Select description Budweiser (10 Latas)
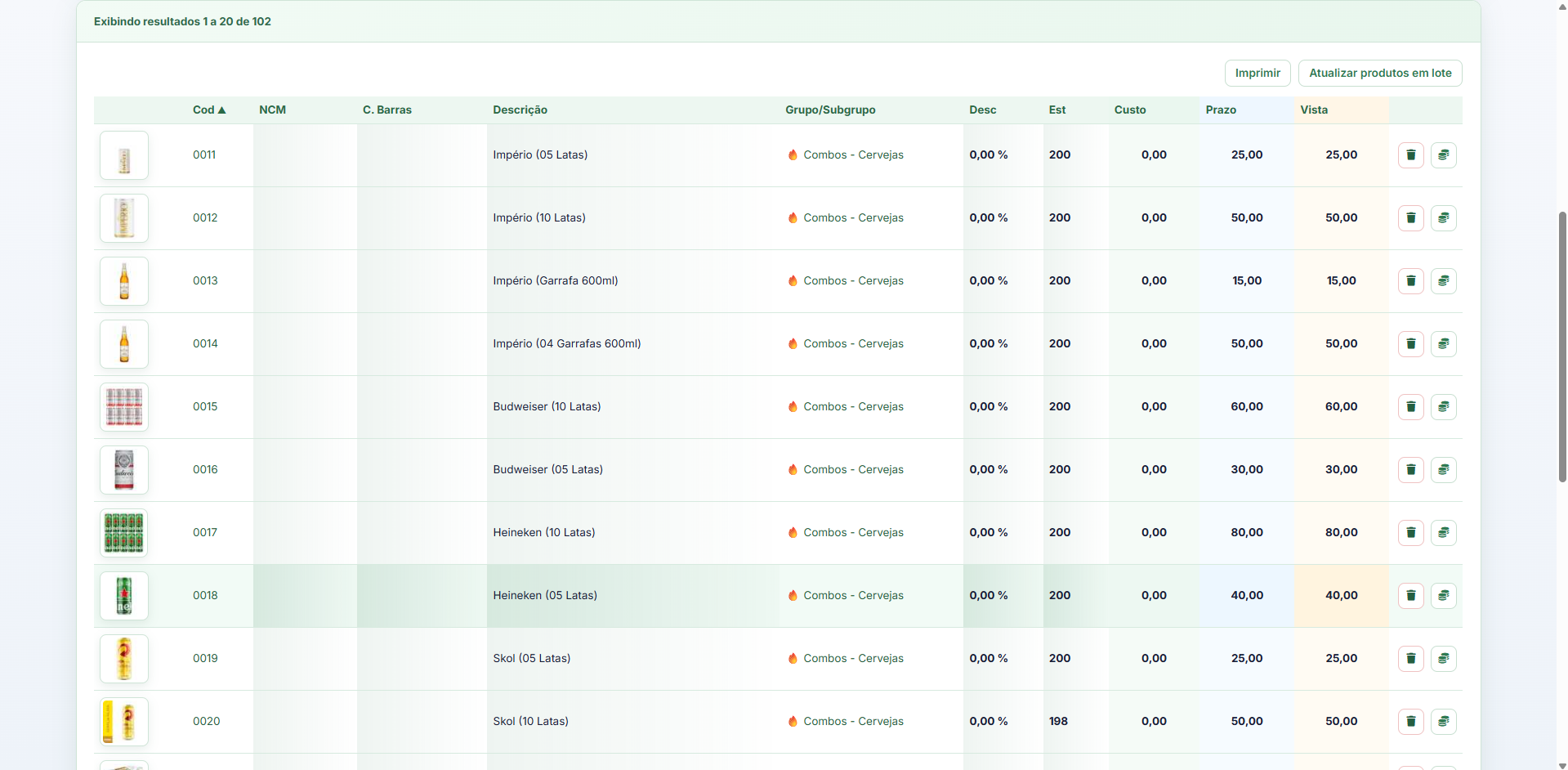1568x770 pixels. tap(547, 406)
